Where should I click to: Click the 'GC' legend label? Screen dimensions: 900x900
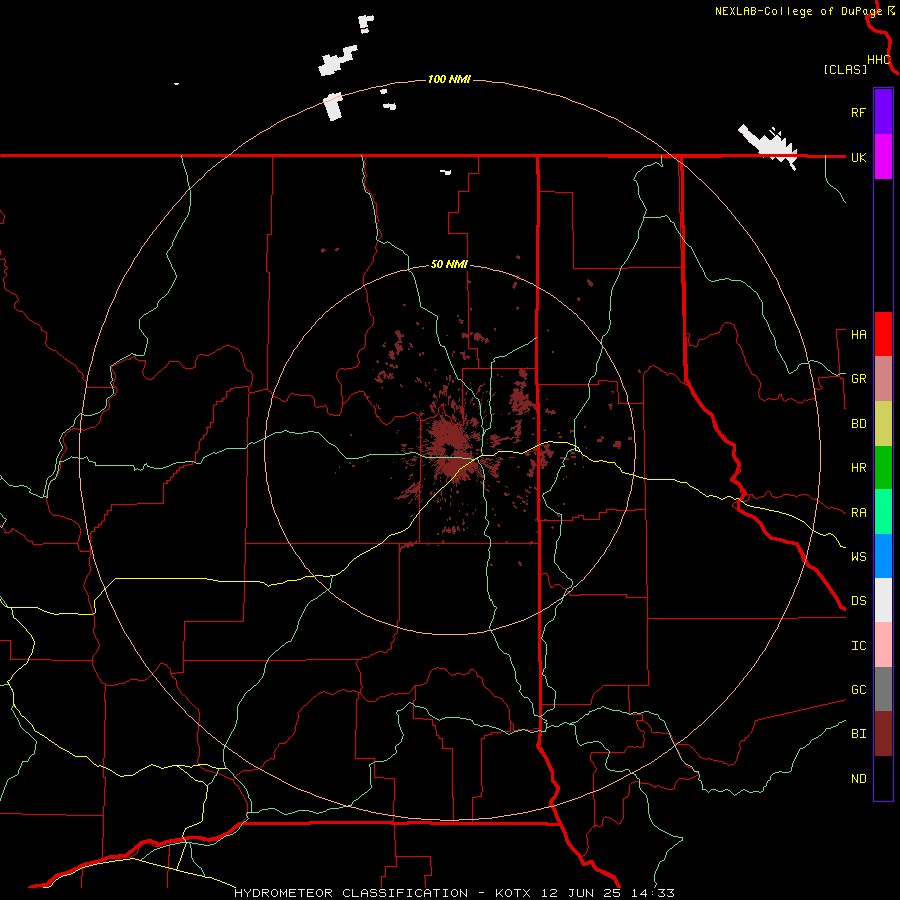[x=858, y=689]
